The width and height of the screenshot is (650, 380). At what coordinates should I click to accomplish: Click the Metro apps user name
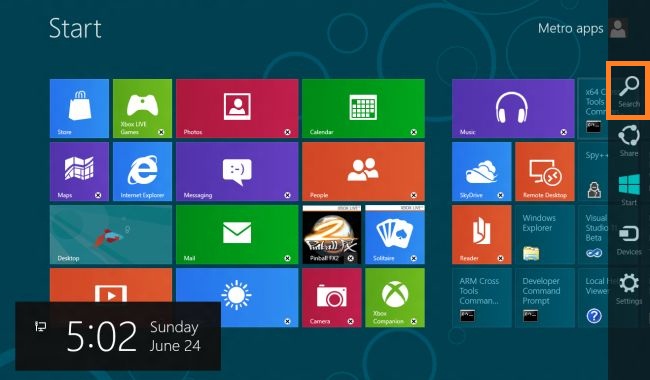click(570, 29)
